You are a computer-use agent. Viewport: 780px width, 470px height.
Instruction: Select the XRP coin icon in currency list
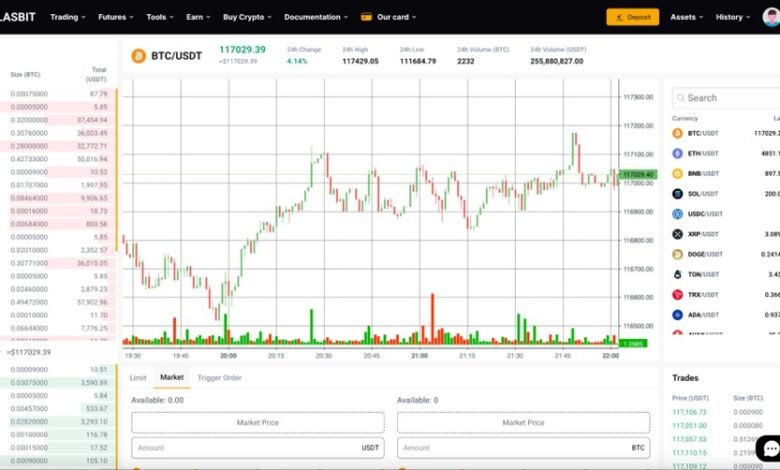(678, 234)
